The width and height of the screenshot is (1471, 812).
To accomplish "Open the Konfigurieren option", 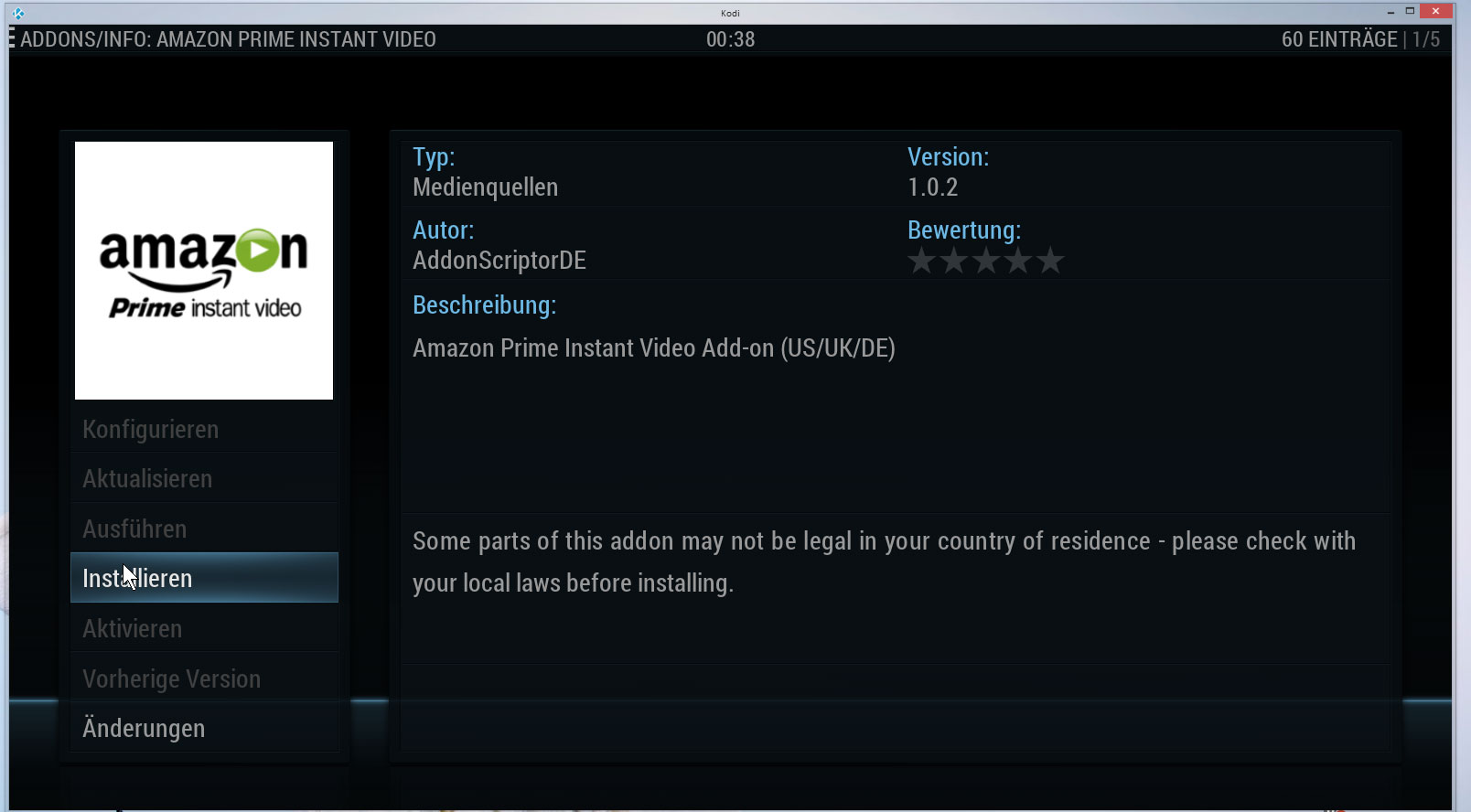I will 204,429.
